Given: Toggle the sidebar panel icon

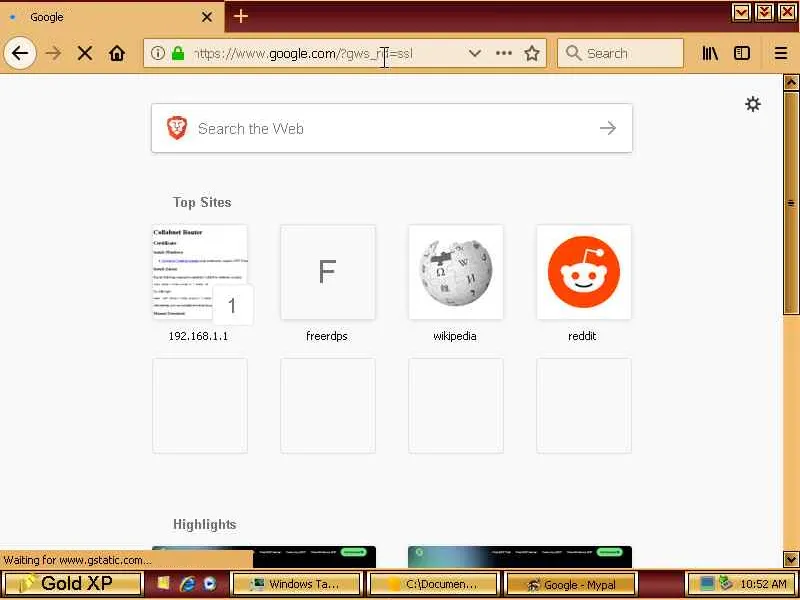Looking at the screenshot, I should click(742, 53).
